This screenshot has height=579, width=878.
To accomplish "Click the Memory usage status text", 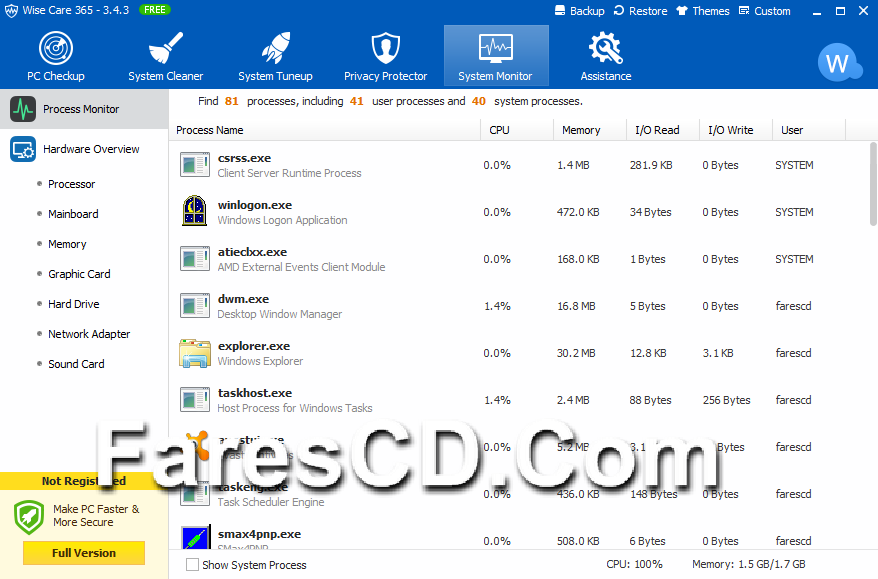I will 749,564.
